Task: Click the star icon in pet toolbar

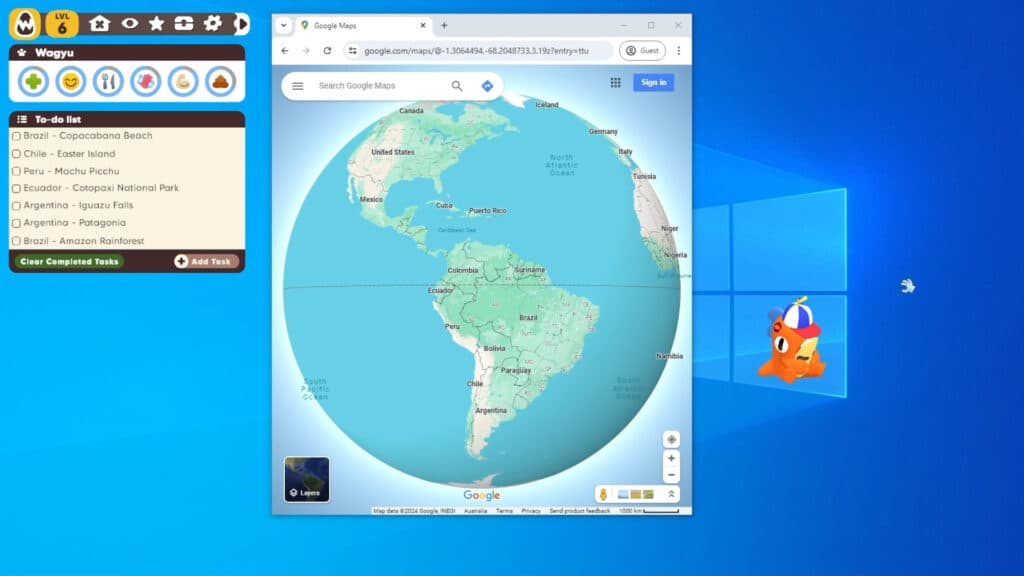Action: (157, 23)
